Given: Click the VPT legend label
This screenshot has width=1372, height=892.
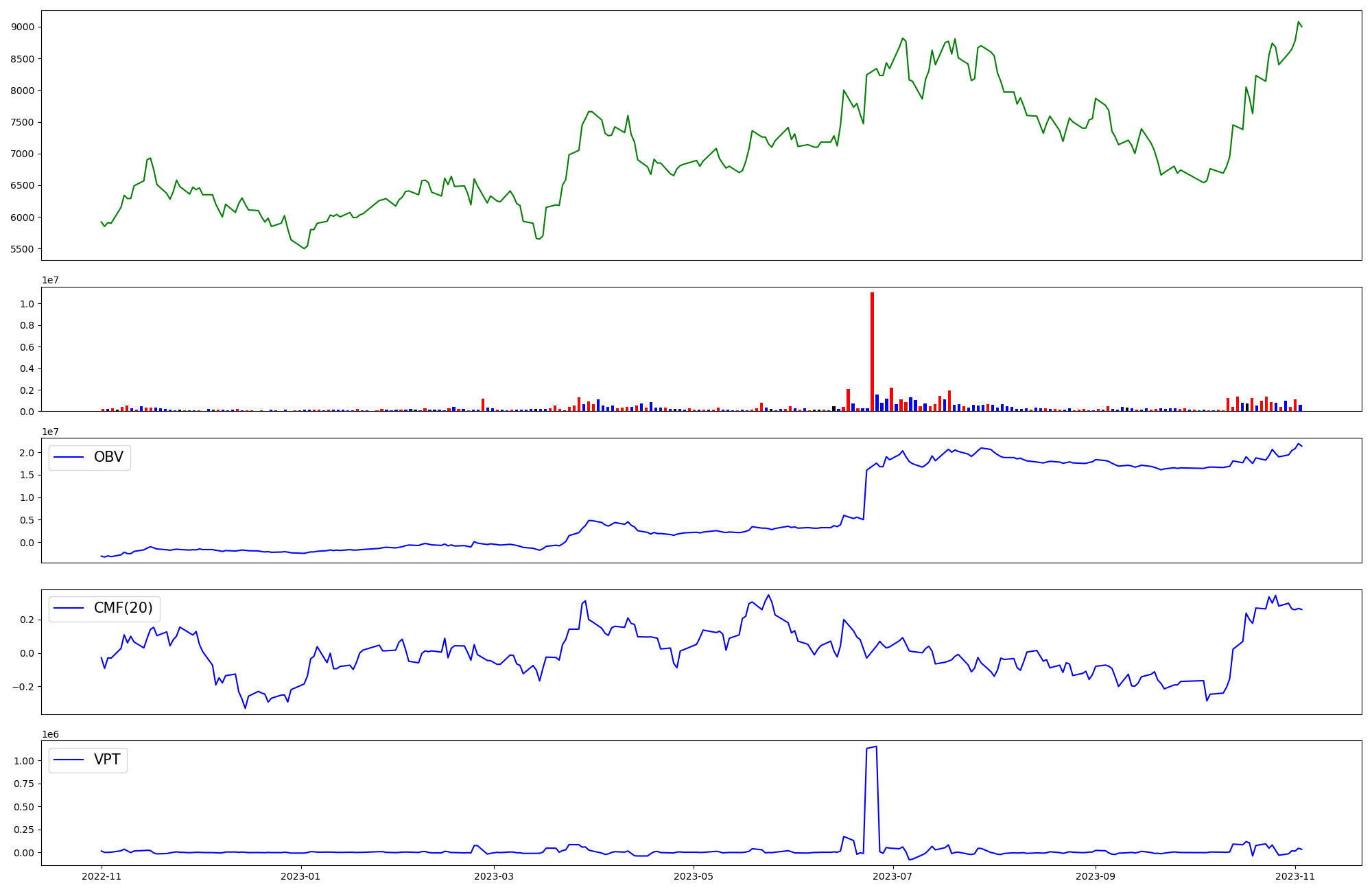Looking at the screenshot, I should click(107, 760).
